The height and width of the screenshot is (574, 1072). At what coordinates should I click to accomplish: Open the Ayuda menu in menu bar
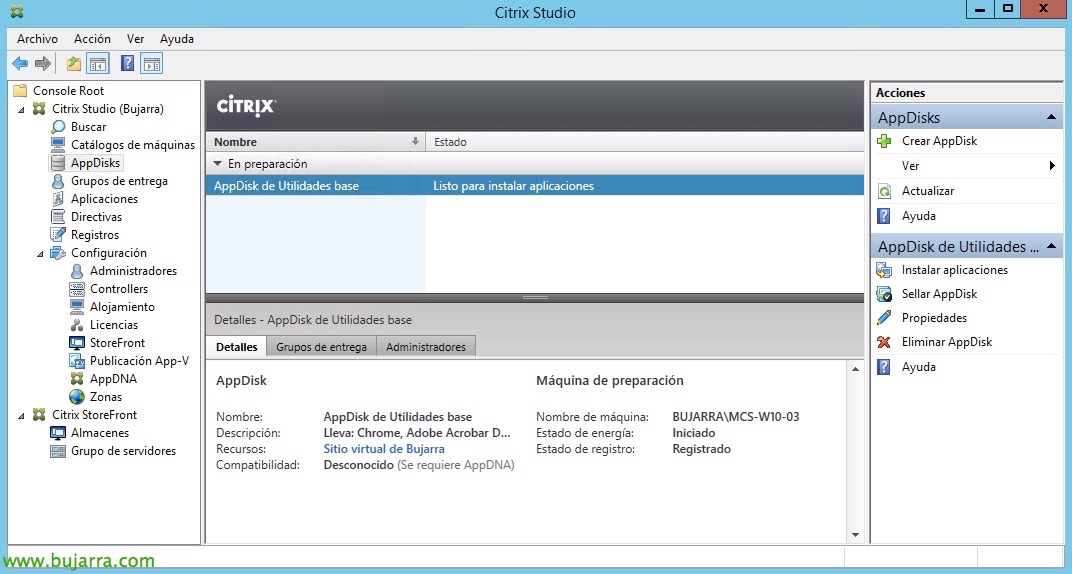(176, 39)
